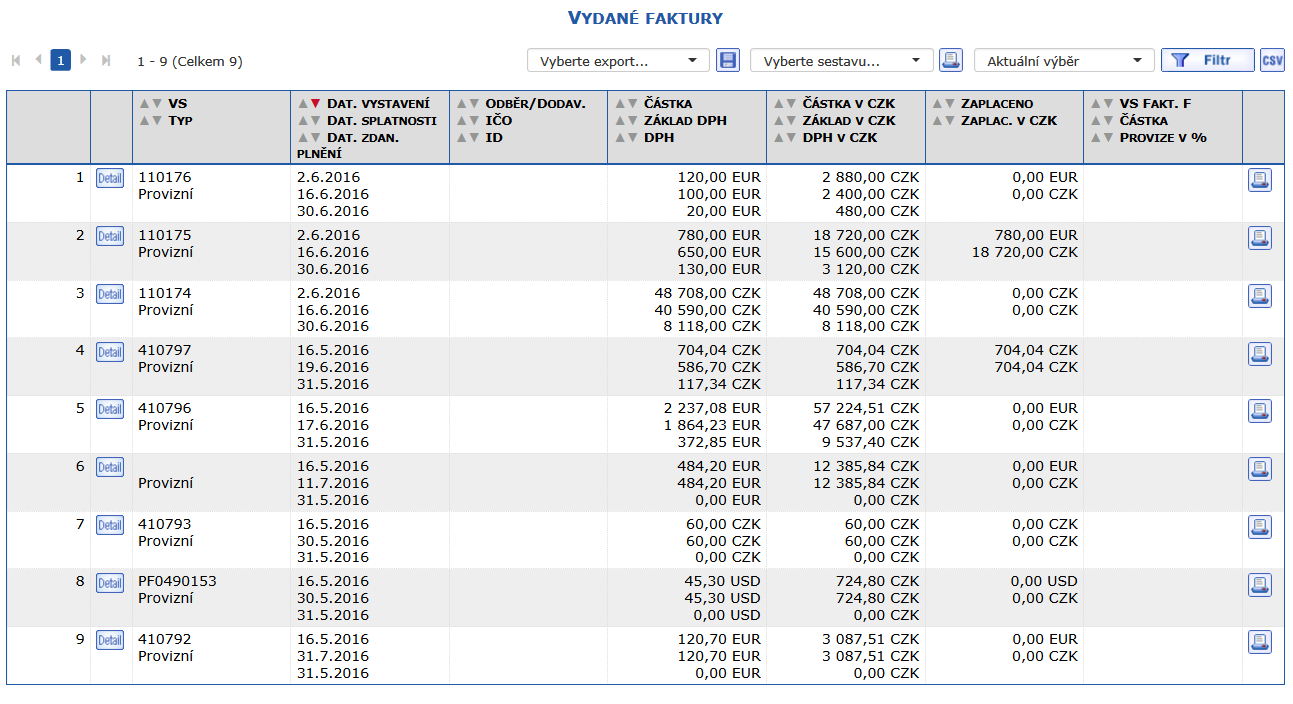The height and width of the screenshot is (704, 1293).
Task: Sort descending by Dat. vystavení red arrow
Action: pos(315,104)
